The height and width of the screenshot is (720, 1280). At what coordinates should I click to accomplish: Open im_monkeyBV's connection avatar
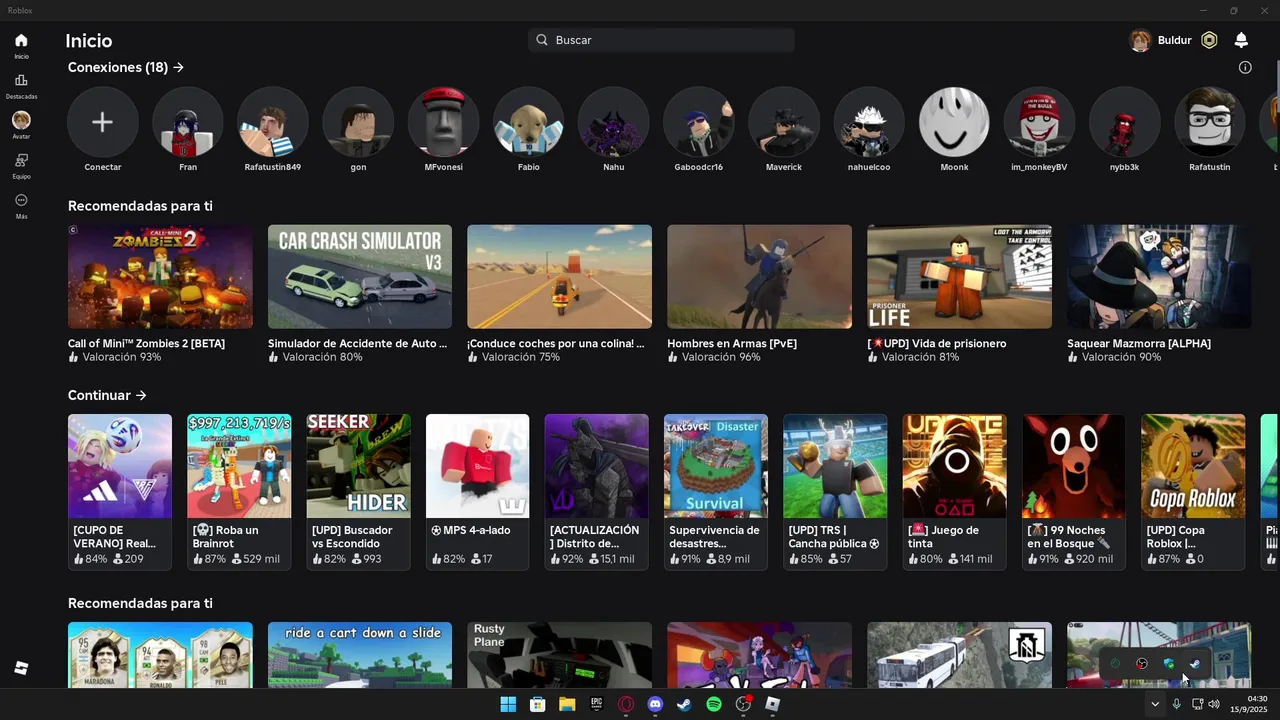[1039, 122]
